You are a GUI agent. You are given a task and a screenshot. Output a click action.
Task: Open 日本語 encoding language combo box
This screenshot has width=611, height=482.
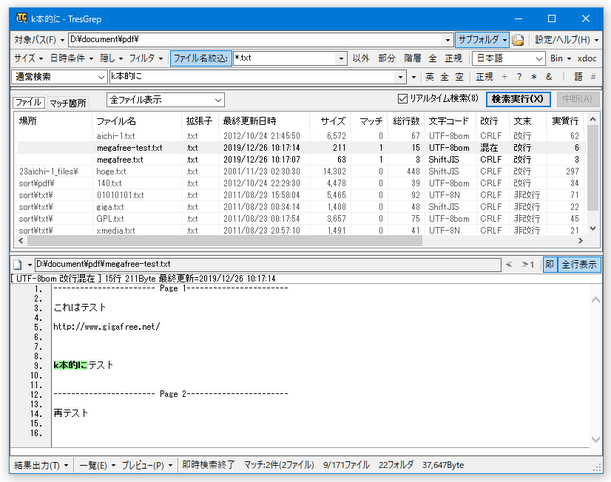508,58
